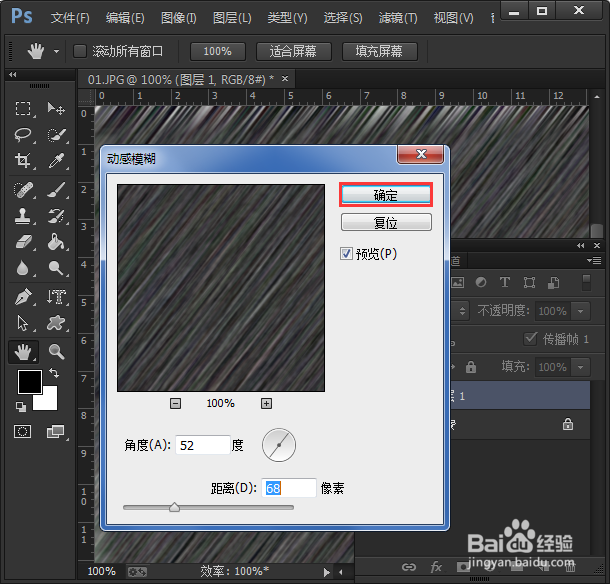
Task: Click the lock all layer icon
Action: point(471,367)
